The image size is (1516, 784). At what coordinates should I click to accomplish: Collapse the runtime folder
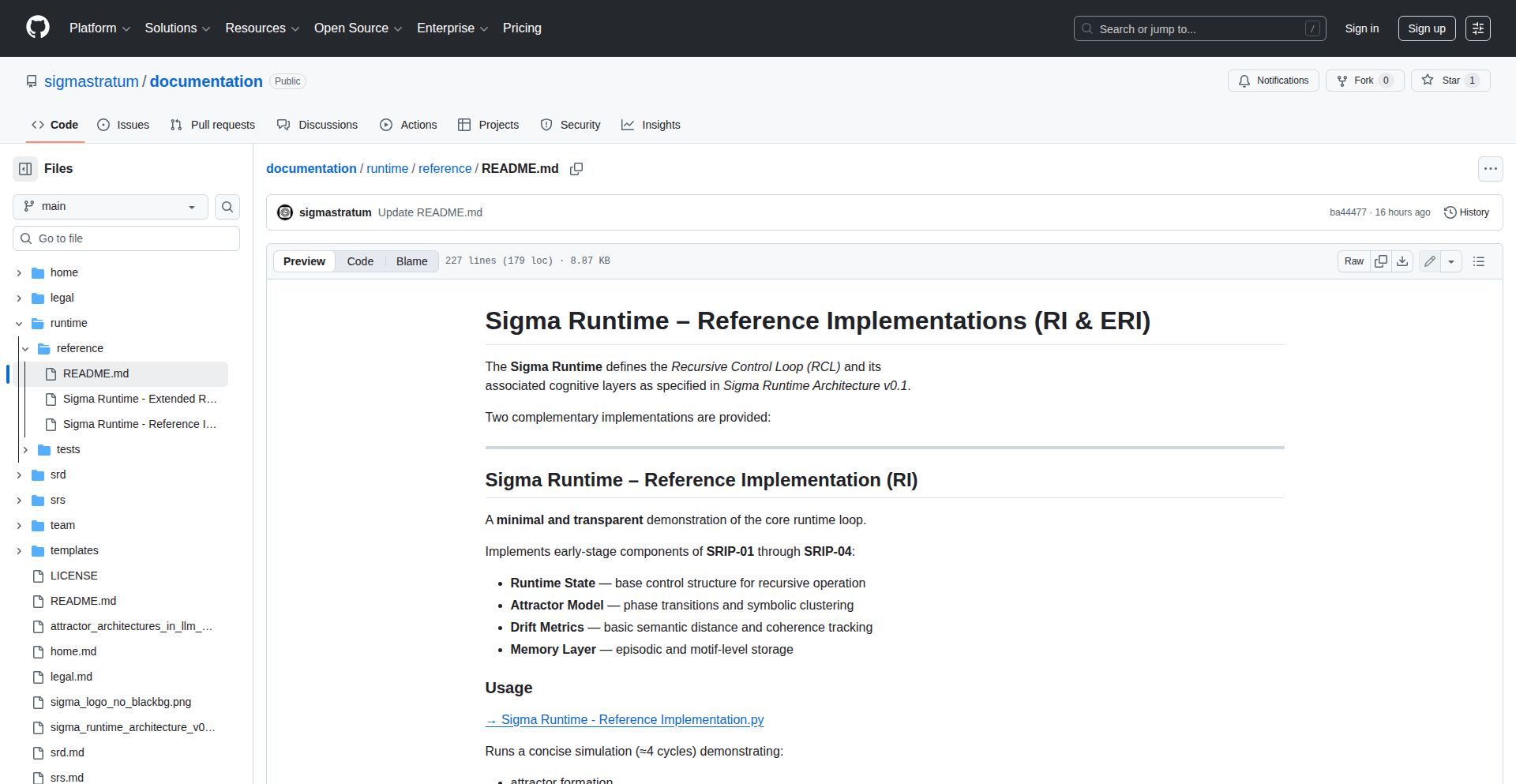coord(19,324)
